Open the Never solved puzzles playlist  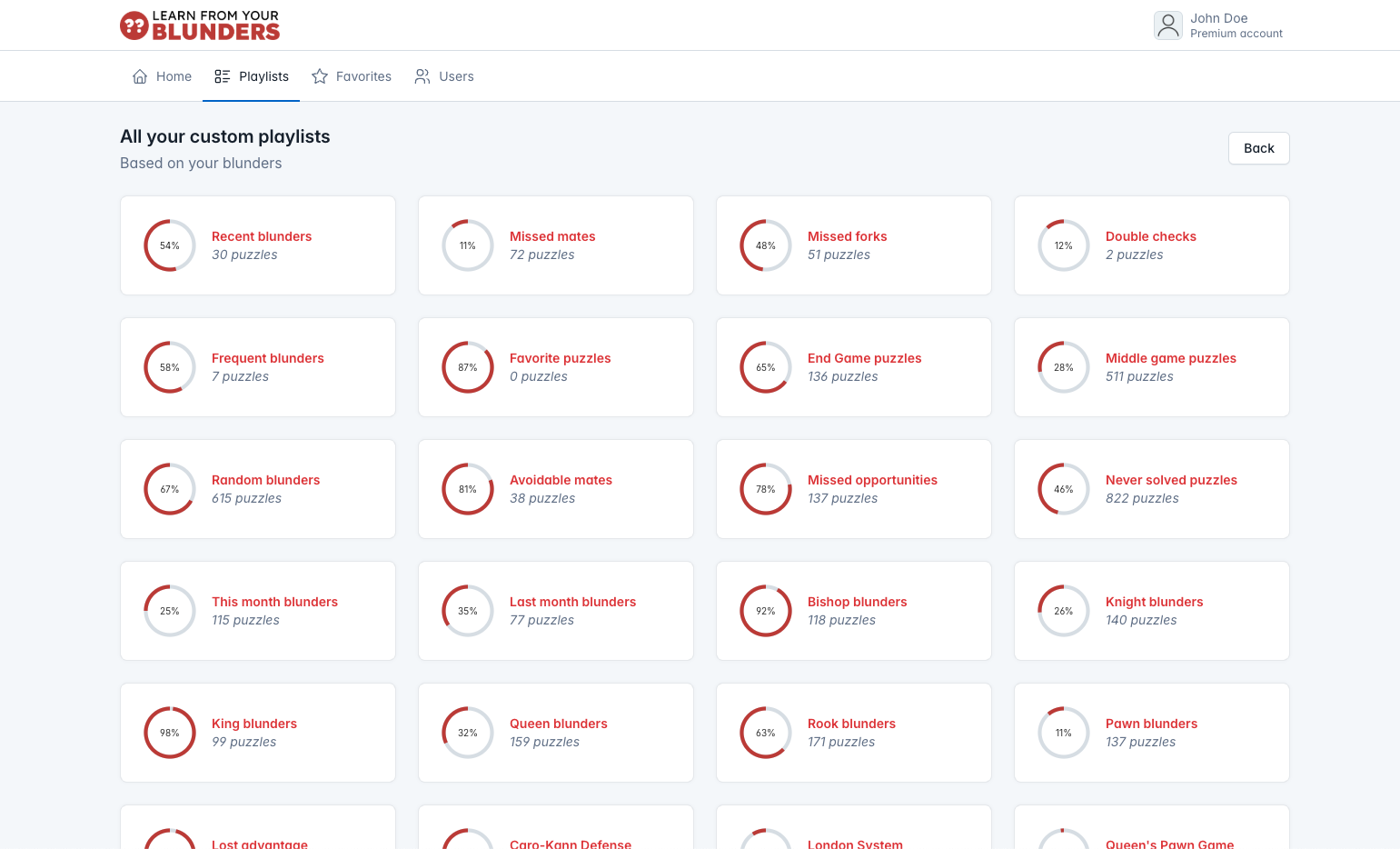click(1152, 489)
